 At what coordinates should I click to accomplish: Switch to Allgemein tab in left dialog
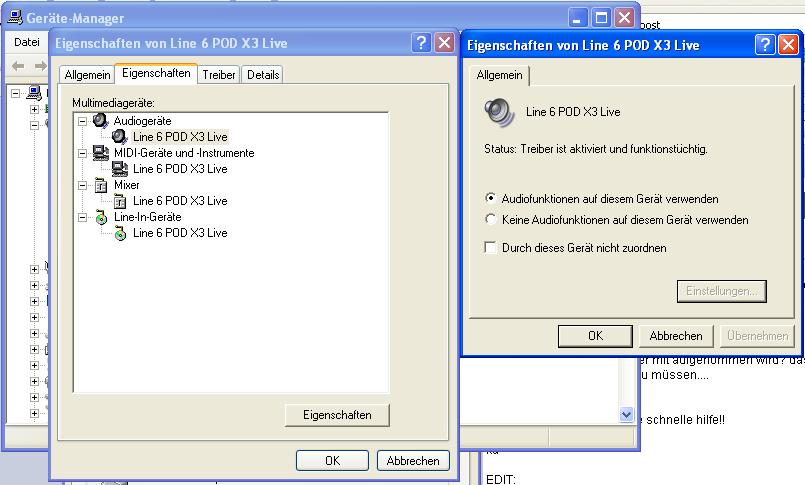(87, 75)
